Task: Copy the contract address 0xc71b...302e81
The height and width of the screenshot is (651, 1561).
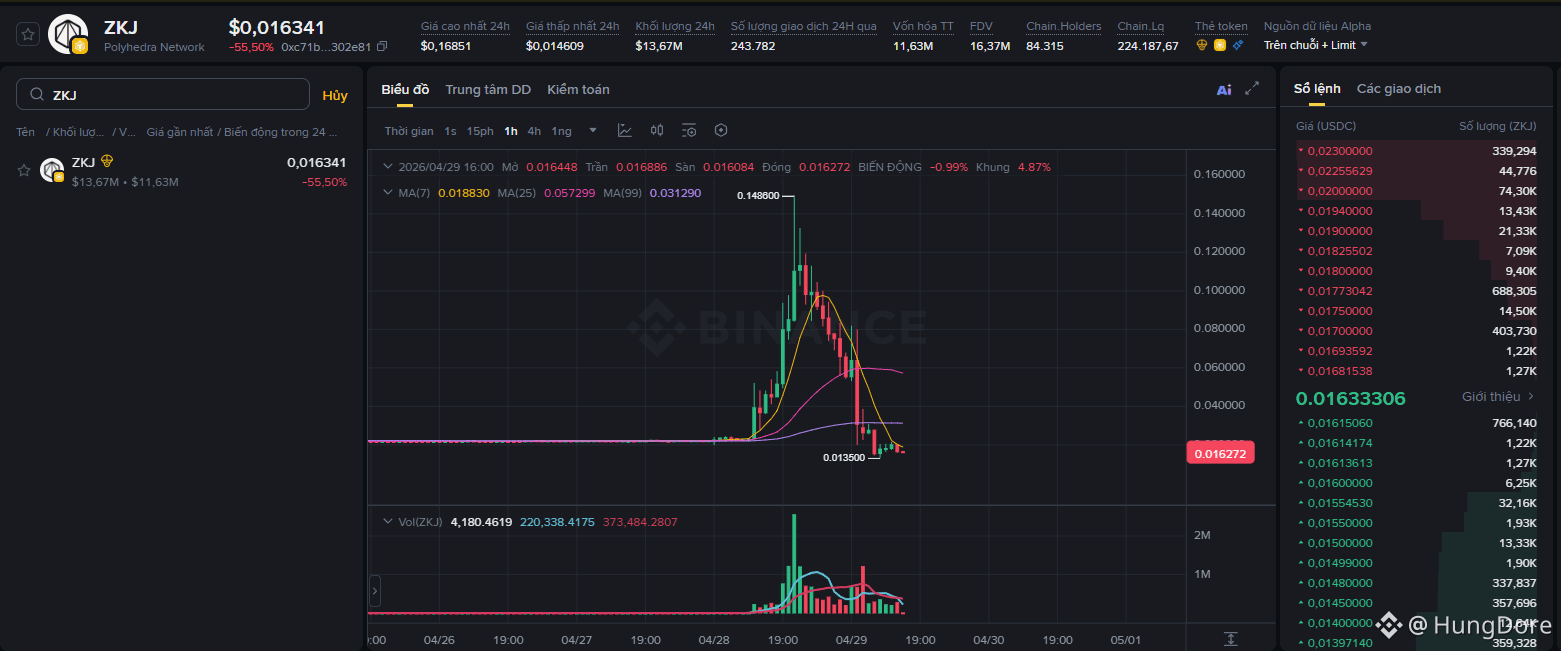Action: coord(382,47)
